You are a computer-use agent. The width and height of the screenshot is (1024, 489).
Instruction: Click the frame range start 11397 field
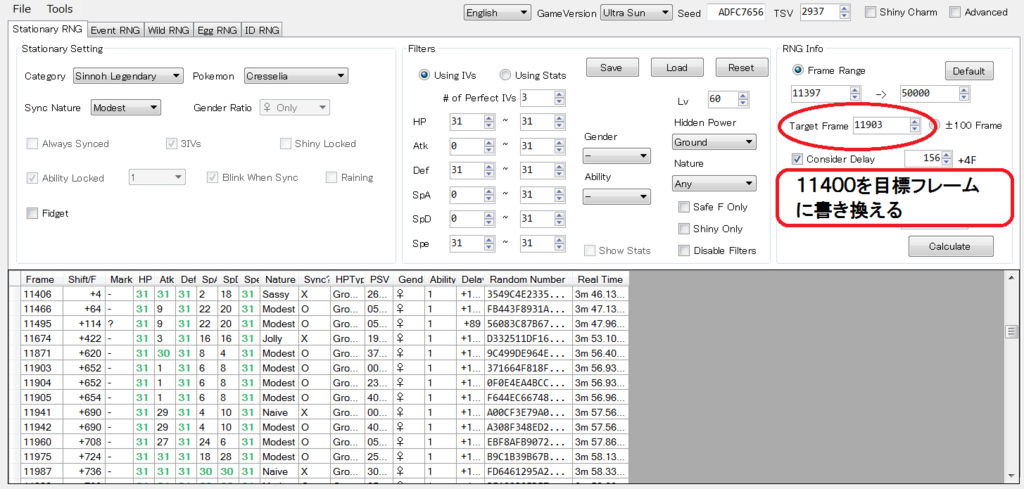(x=826, y=94)
